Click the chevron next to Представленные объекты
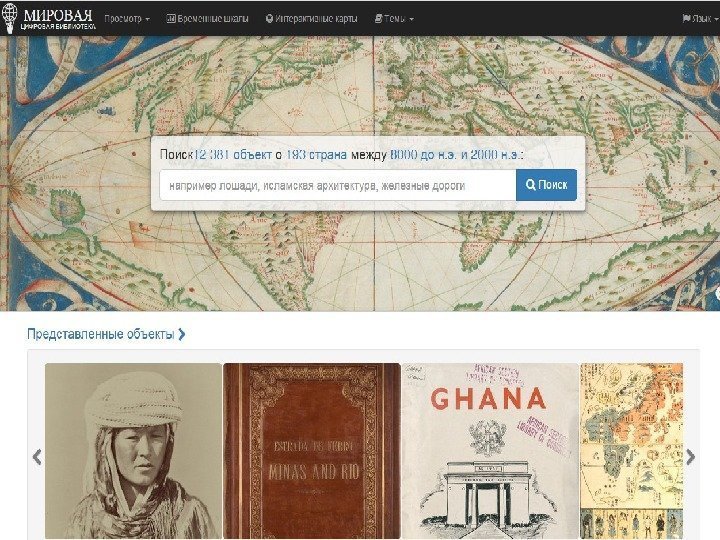The image size is (720, 540). click(x=182, y=334)
